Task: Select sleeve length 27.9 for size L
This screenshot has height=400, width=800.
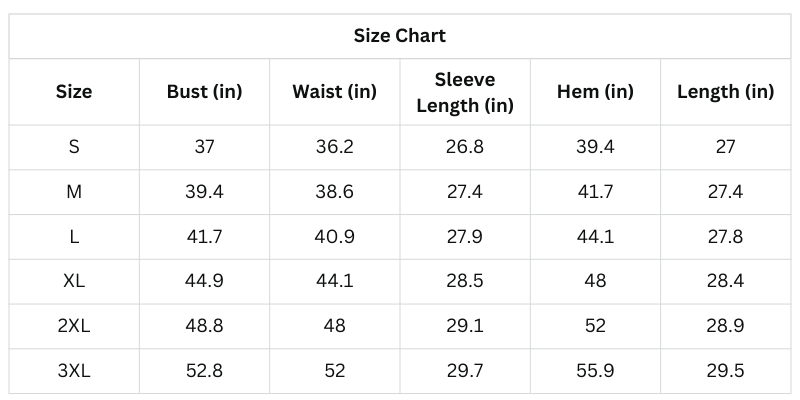Action: pos(465,236)
